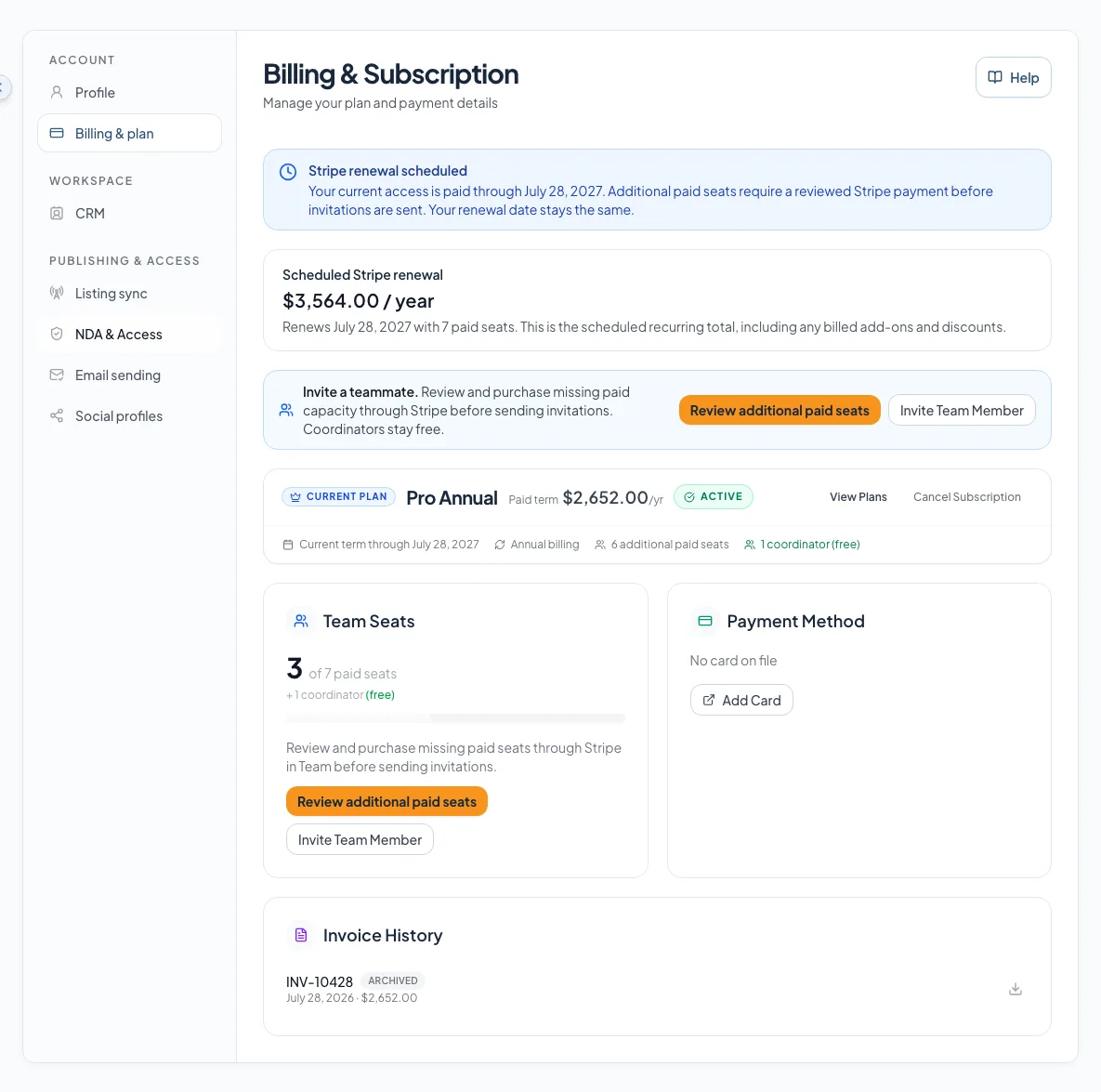The height and width of the screenshot is (1092, 1101).
Task: Collapse the sidebar with the edge arrow
Action: click(3, 87)
